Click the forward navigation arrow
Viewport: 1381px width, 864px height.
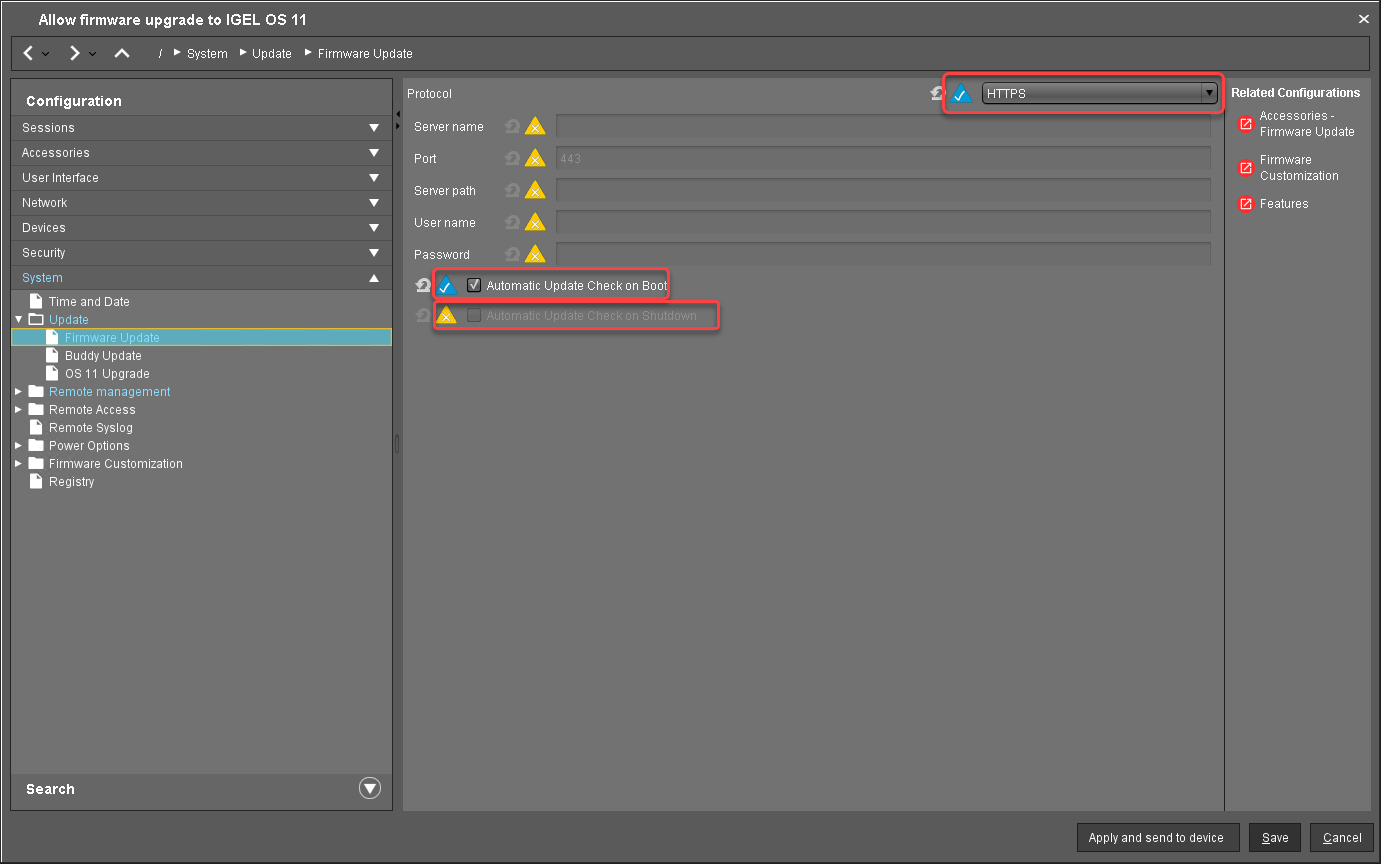point(74,53)
